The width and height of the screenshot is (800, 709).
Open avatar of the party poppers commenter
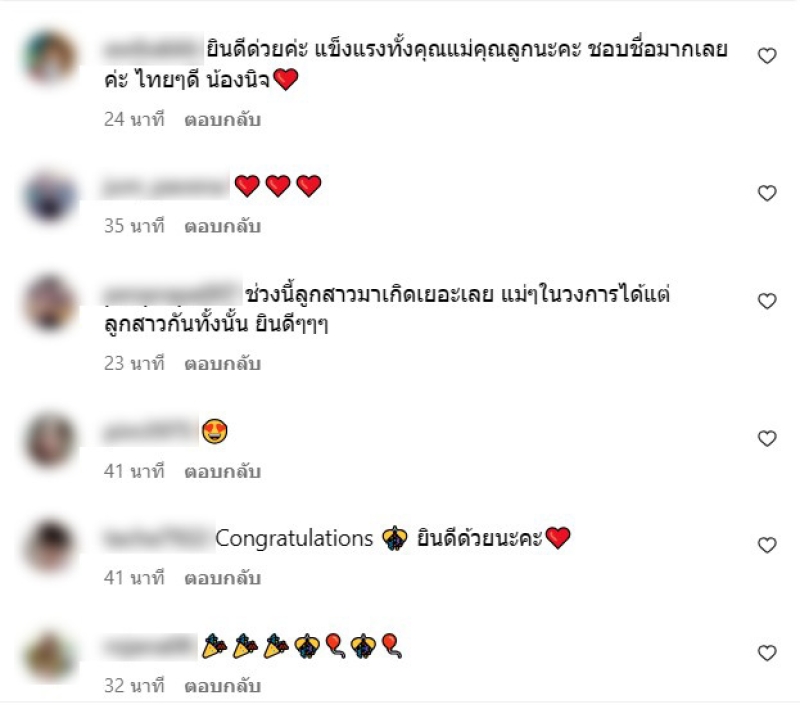pyautogui.click(x=49, y=655)
